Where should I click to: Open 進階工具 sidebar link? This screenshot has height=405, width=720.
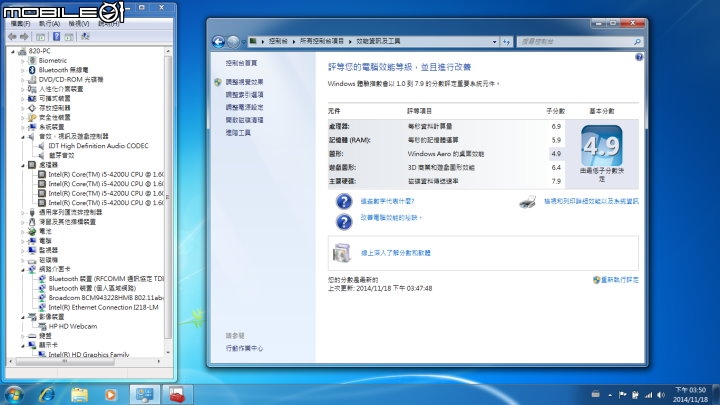pos(238,133)
